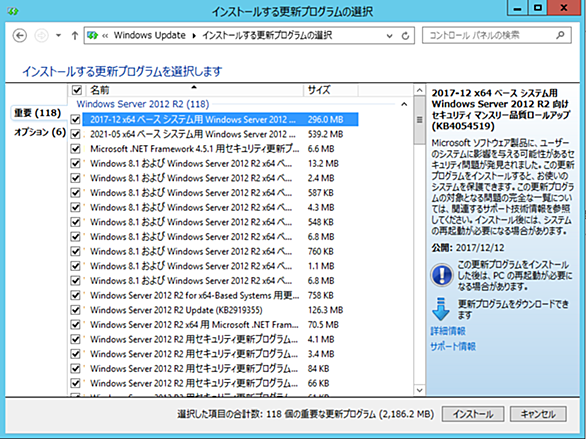Select the 760 KB Windows 8.1 row

(x=220, y=251)
